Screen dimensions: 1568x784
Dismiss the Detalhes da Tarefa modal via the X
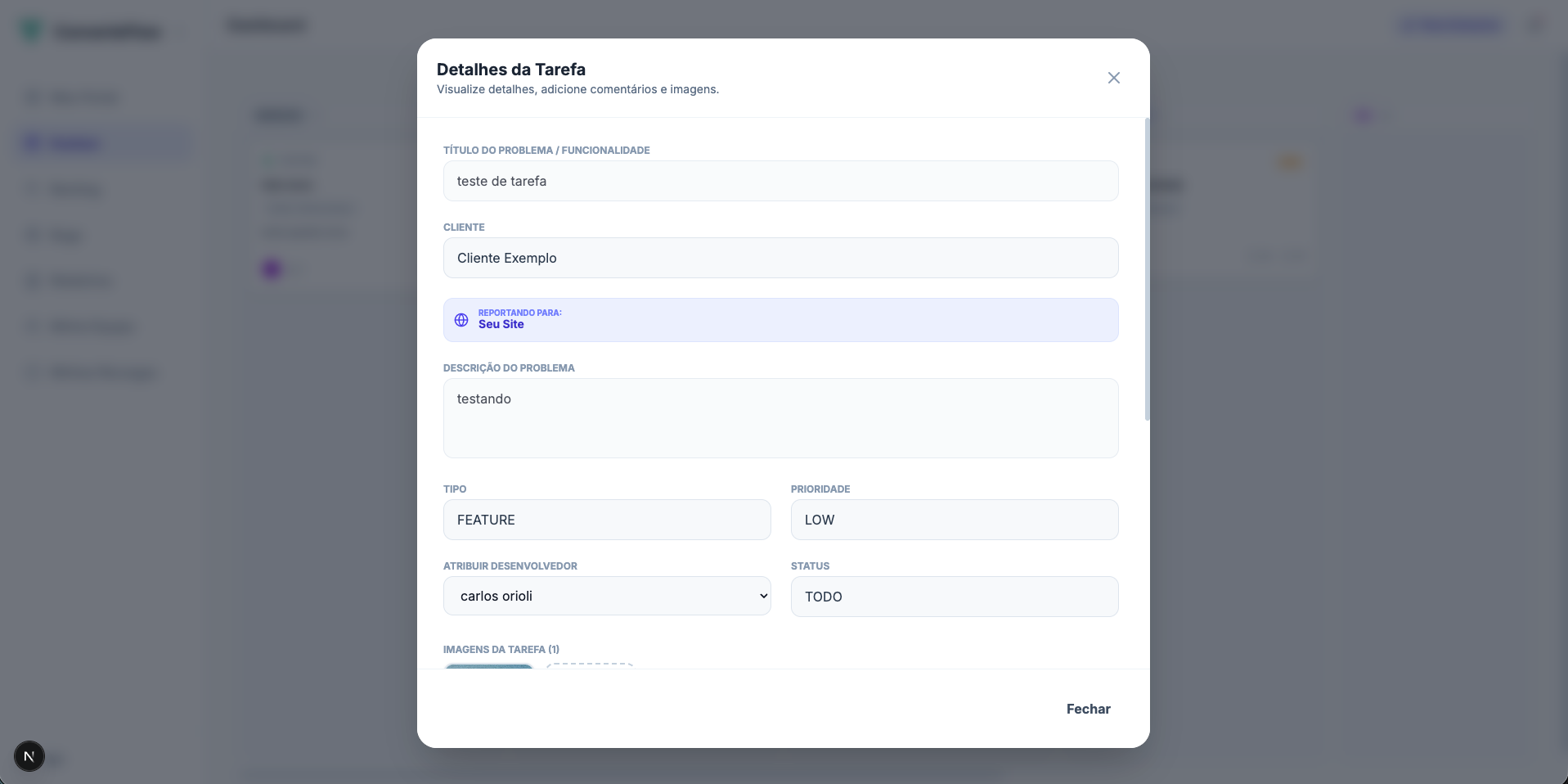tap(1113, 78)
